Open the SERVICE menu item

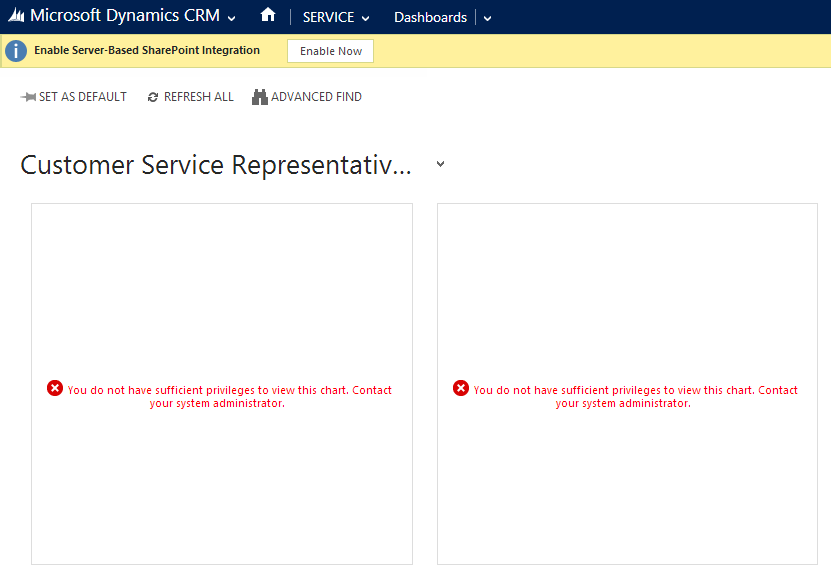tap(328, 17)
